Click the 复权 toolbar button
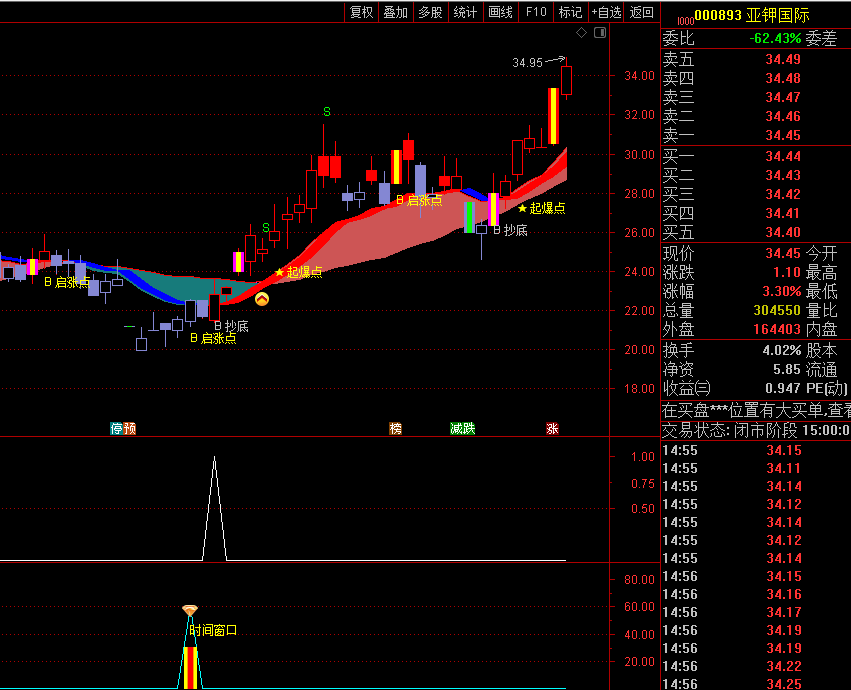Screen dimensions: 851x690 click(x=361, y=12)
